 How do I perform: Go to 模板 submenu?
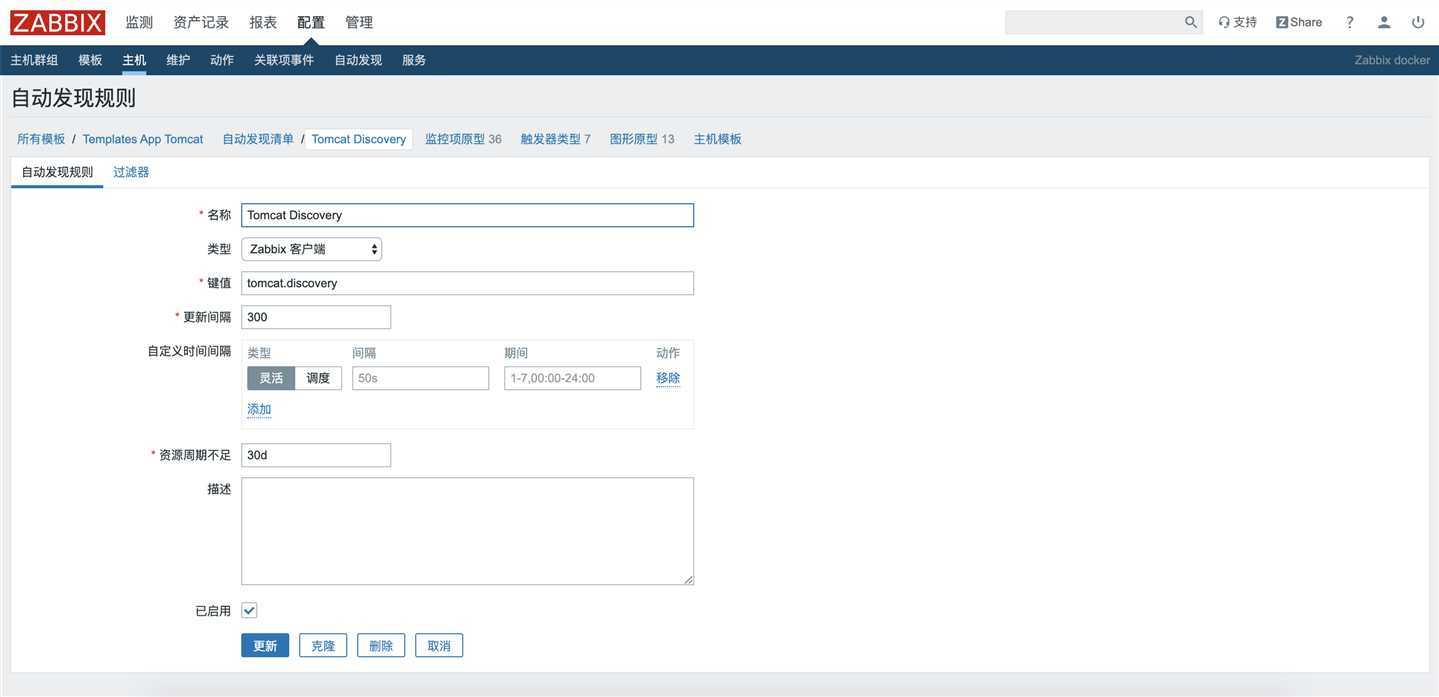click(90, 60)
